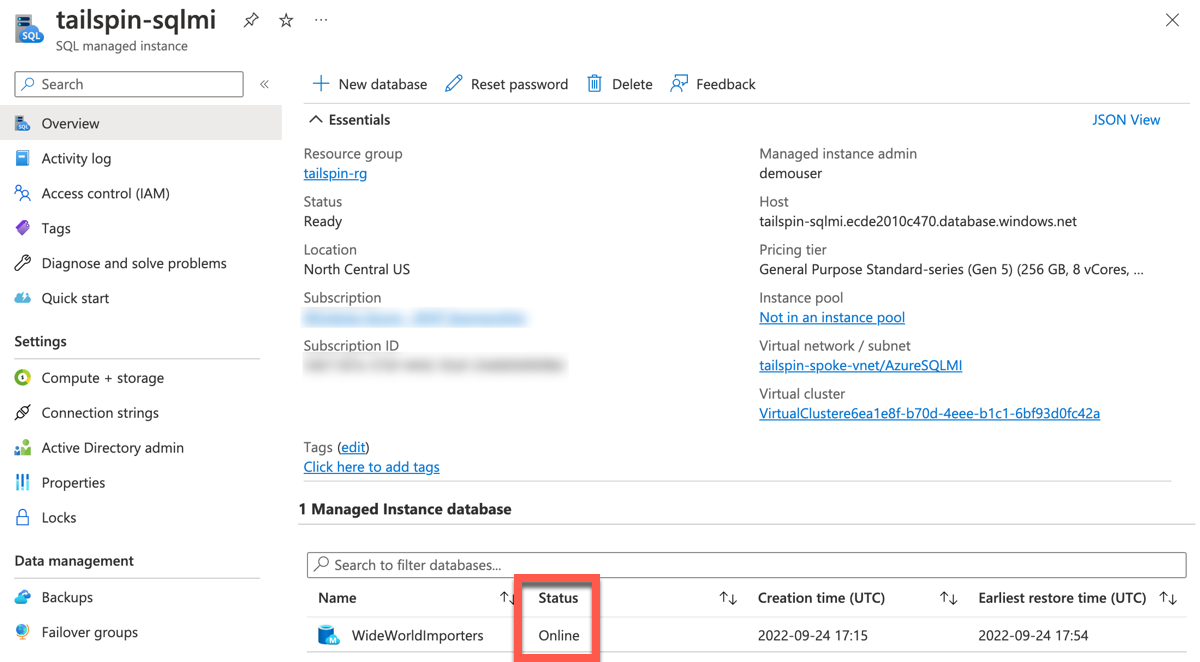Click Reset password in the toolbar
This screenshot has height=662, width=1200.
pyautogui.click(x=507, y=84)
